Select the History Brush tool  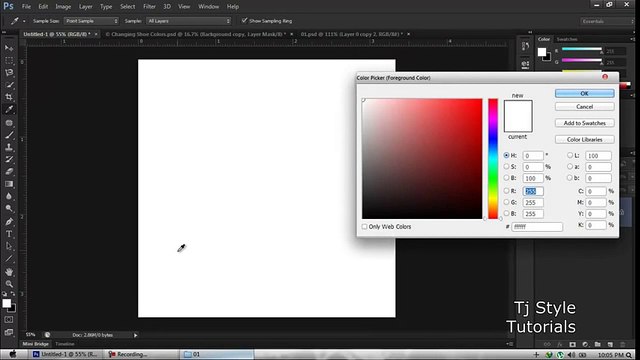[9, 160]
